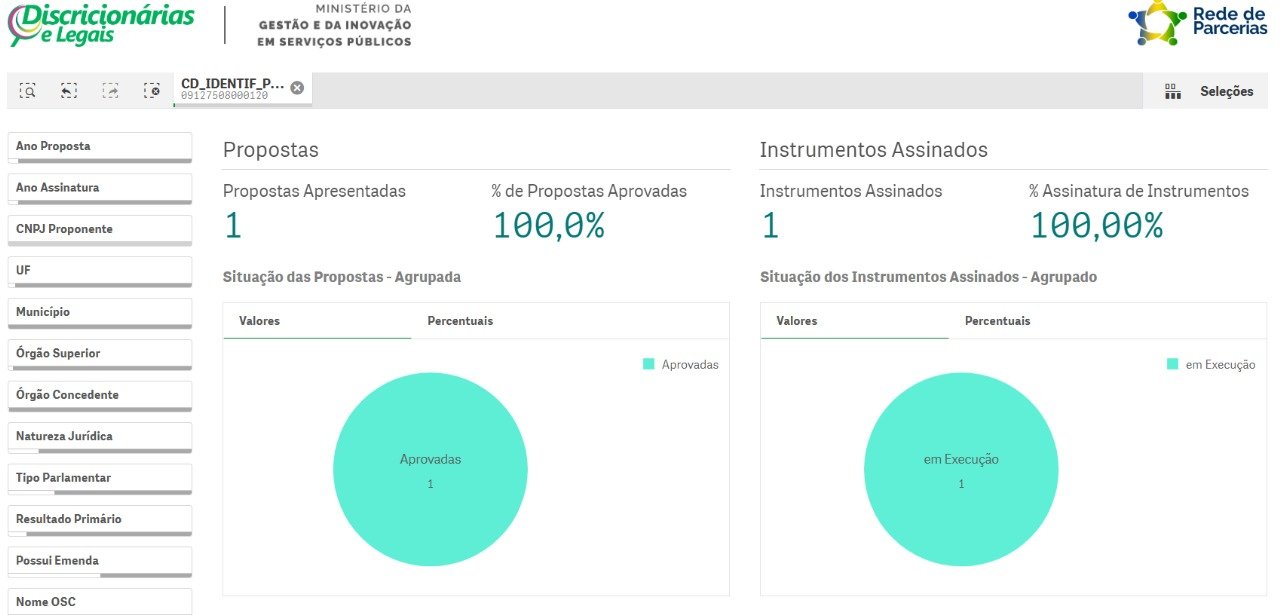Switch to Percentuais tab in Propostas chart

tap(460, 321)
